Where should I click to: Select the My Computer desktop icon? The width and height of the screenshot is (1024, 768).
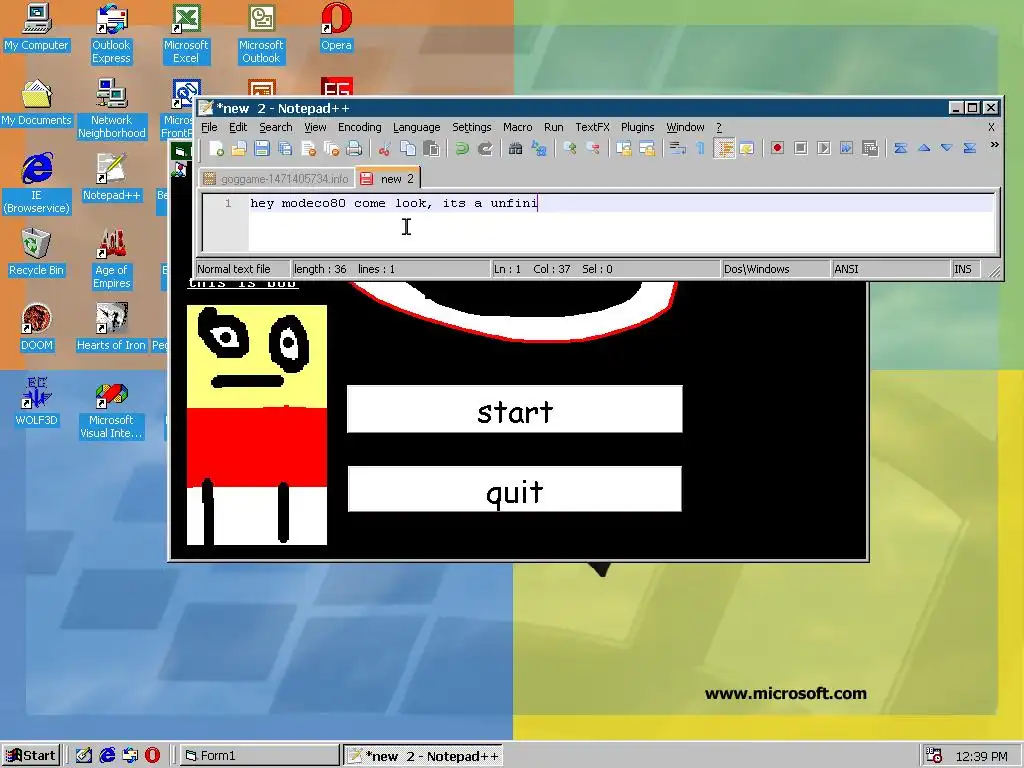point(36,27)
